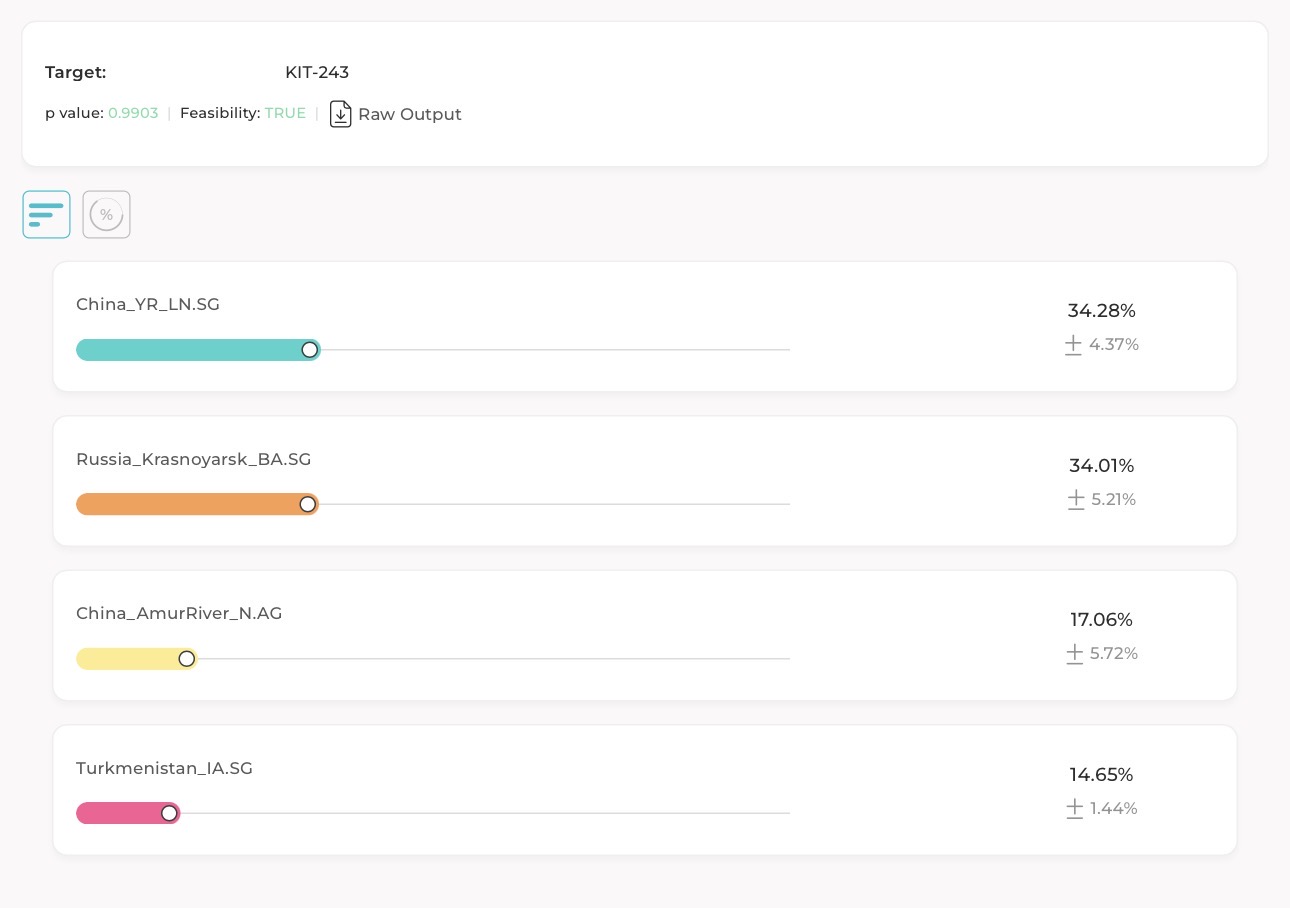Click the Raw Output download icon

341,114
